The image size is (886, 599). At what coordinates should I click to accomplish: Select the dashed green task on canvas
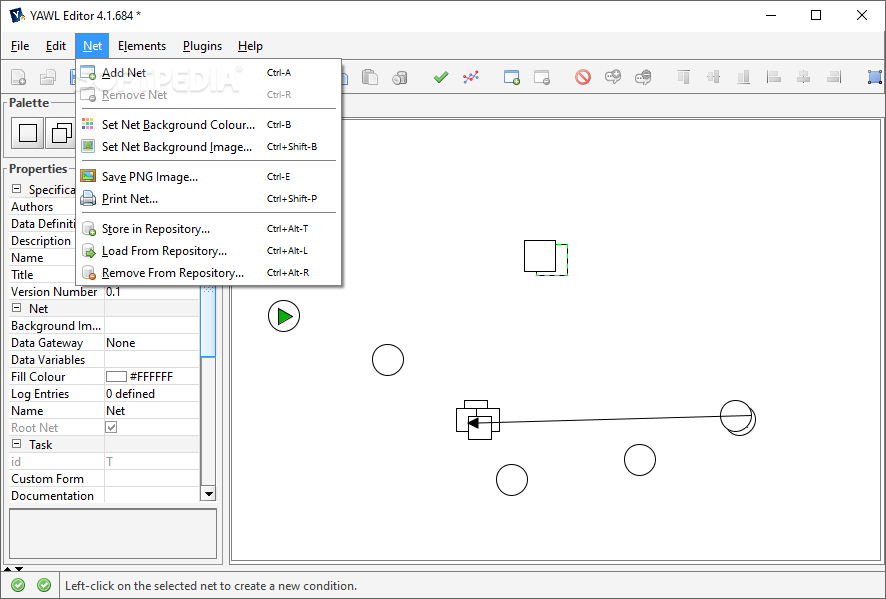pos(562,261)
